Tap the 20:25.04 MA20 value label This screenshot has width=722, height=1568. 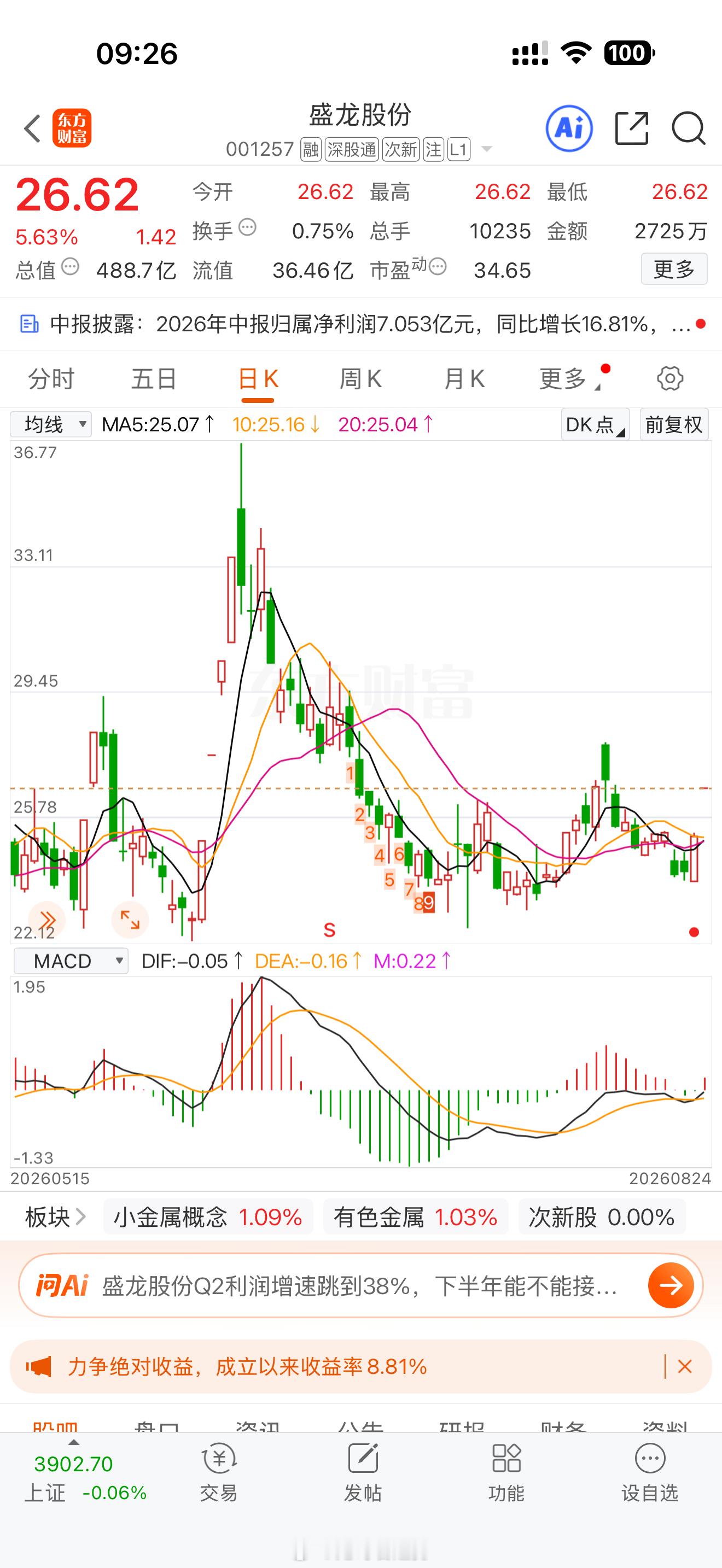pos(386,424)
